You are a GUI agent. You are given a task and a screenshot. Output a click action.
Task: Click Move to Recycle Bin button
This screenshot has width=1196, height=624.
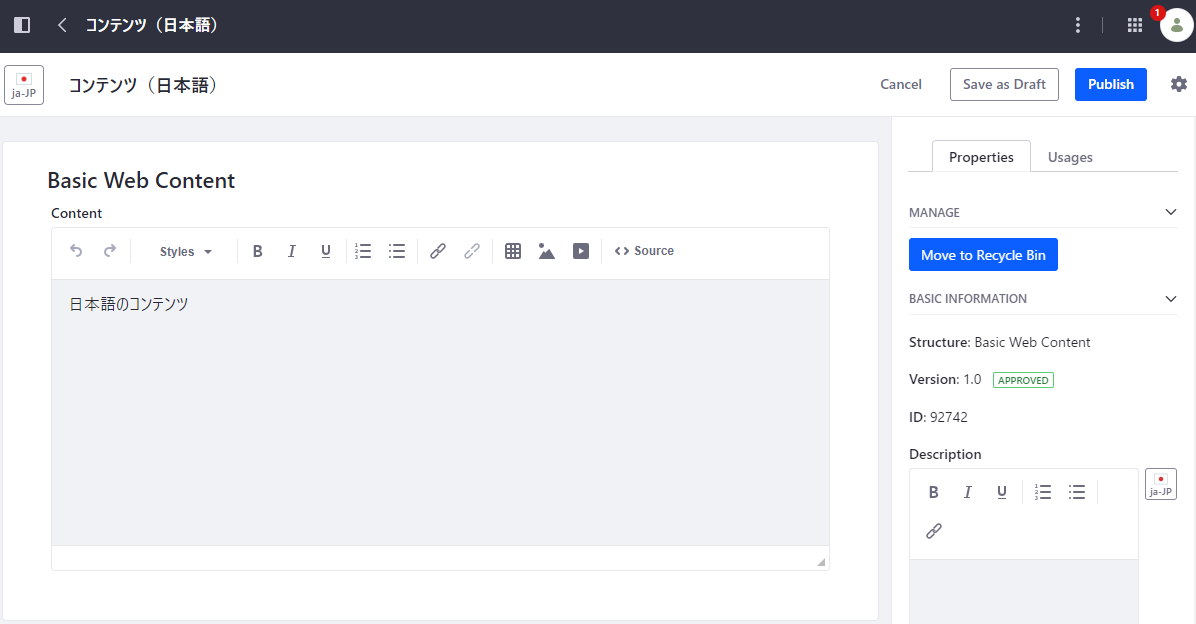click(x=983, y=255)
